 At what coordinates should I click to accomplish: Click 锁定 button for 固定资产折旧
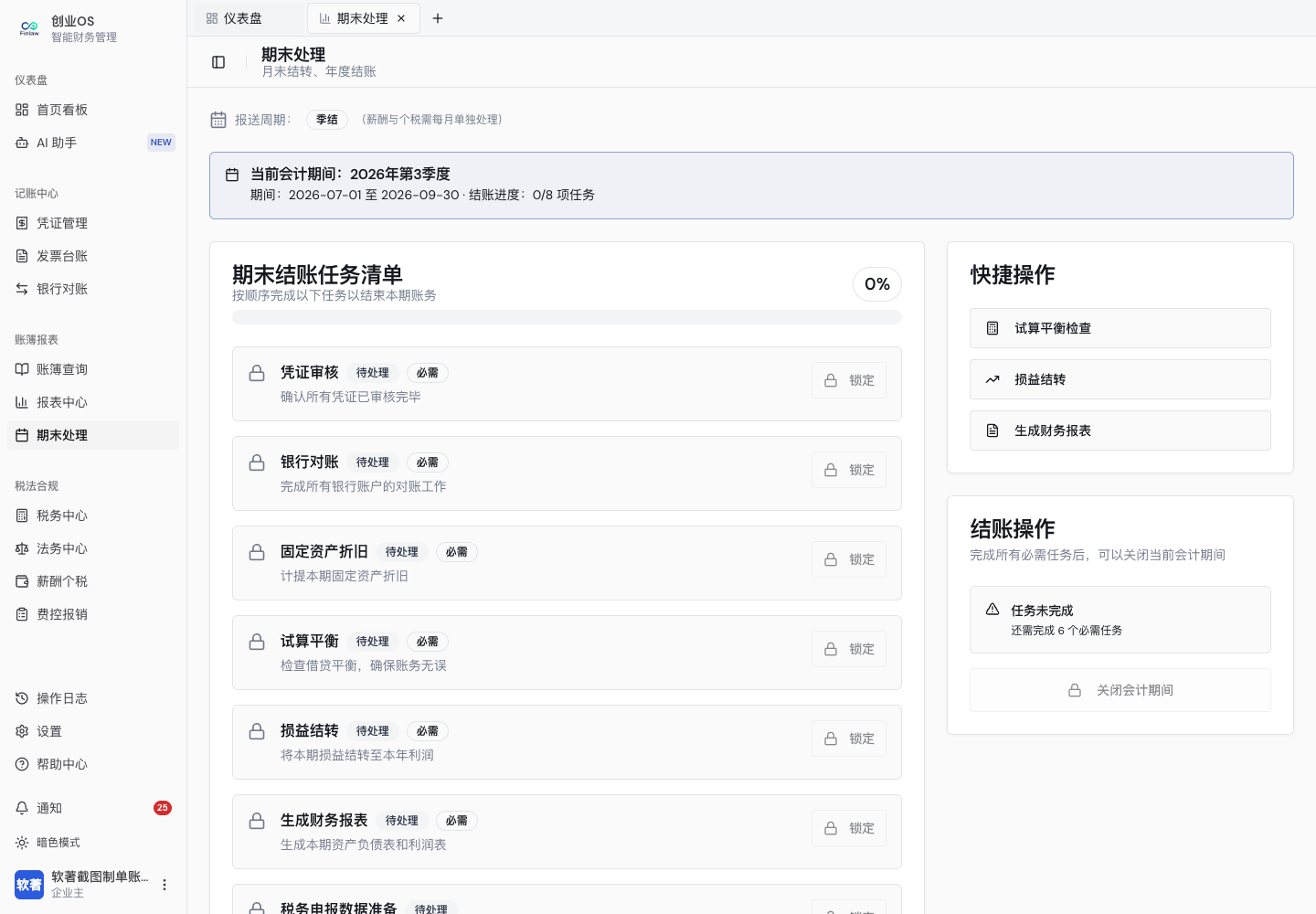(849, 559)
